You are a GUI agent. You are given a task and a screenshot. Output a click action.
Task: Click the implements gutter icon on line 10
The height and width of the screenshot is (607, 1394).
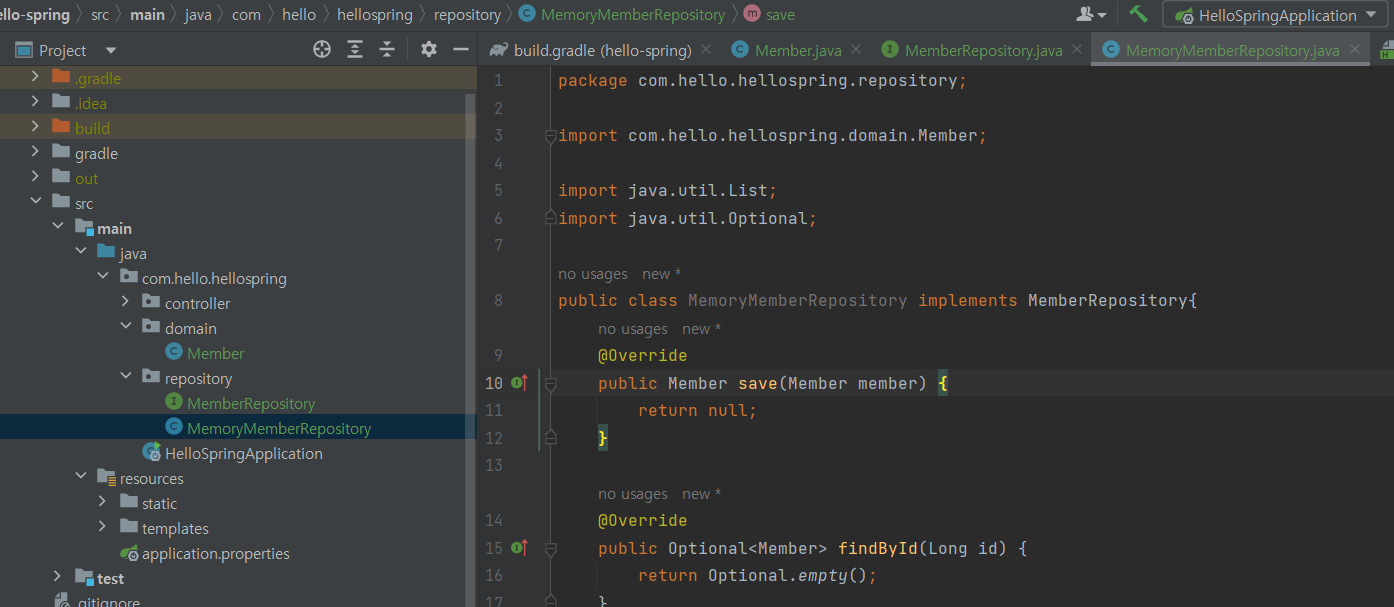(520, 383)
